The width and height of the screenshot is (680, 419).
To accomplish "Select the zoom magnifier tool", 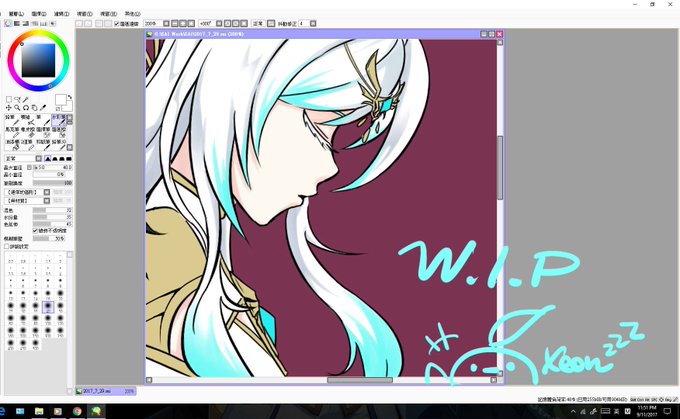I will (x=17, y=108).
